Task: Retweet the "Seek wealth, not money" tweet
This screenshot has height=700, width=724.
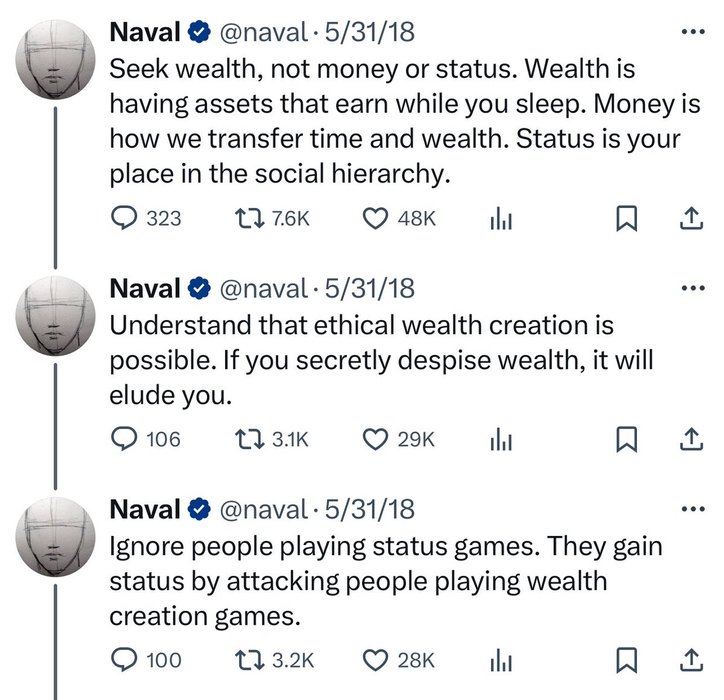Action: 244,218
